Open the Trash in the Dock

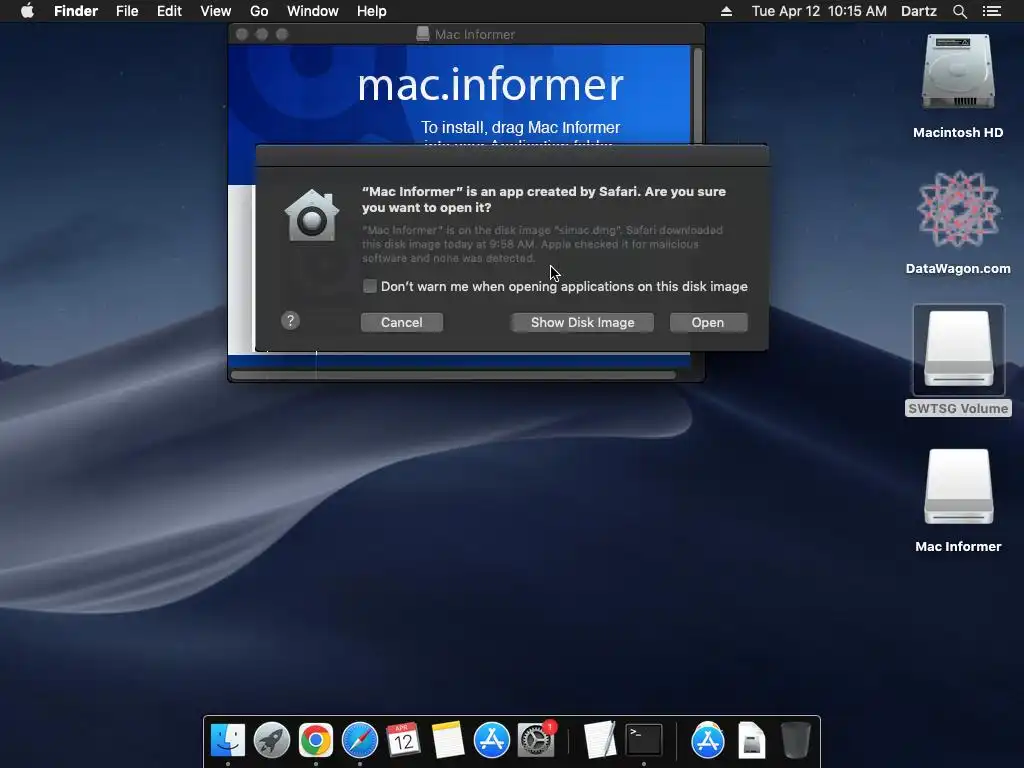796,740
